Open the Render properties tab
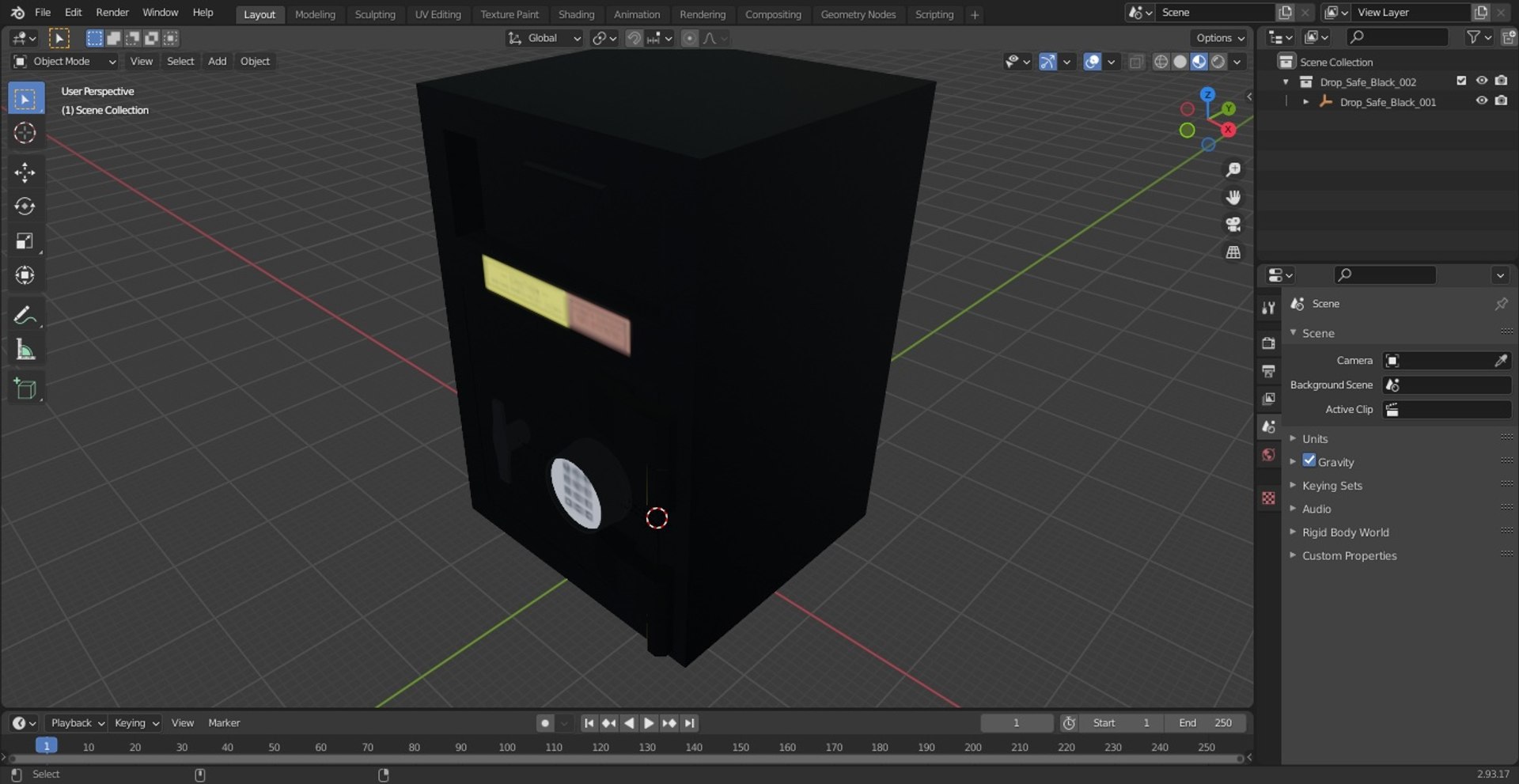The width and height of the screenshot is (1519, 784). (1268, 343)
